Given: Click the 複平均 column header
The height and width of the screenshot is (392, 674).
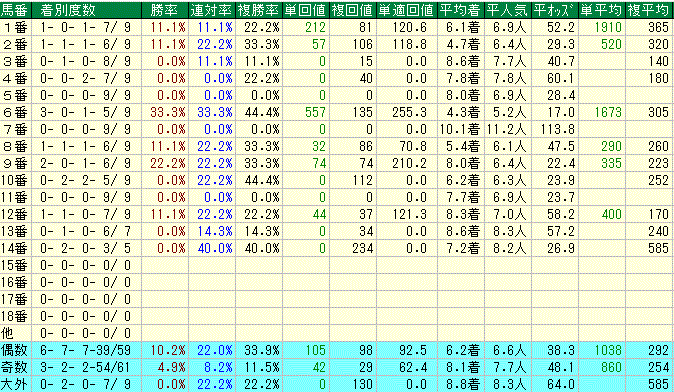Looking at the screenshot, I should (x=649, y=10).
